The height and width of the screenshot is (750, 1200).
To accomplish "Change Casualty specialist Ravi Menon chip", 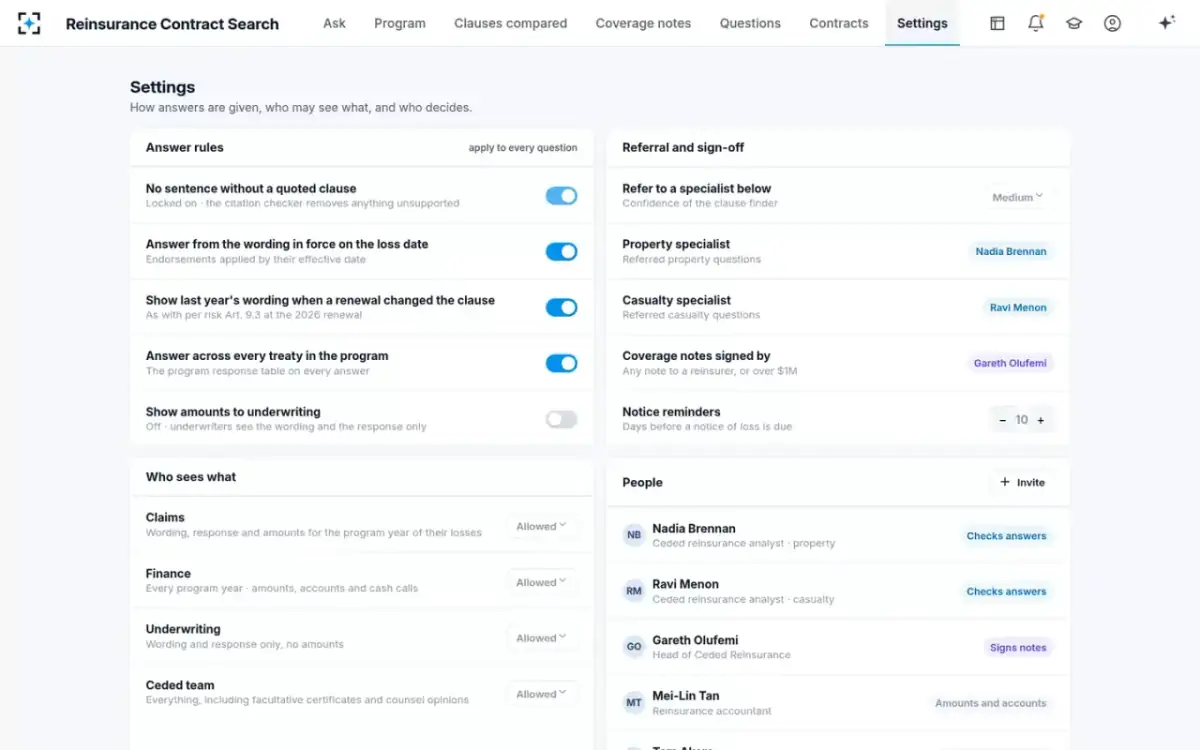I will [1018, 308].
